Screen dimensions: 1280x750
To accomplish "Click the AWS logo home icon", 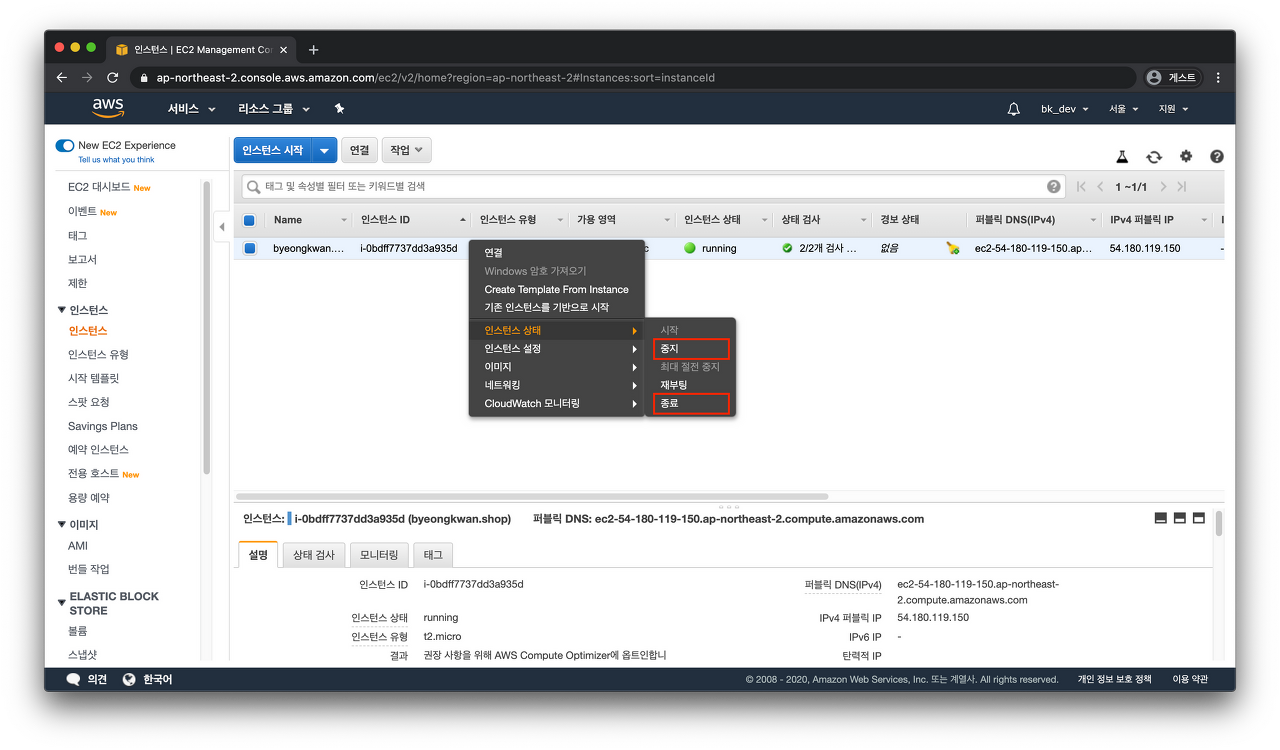I will click(x=108, y=108).
